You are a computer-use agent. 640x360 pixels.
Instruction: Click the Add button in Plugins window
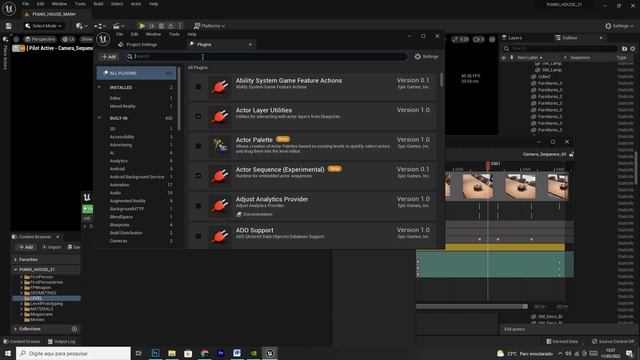pyautogui.click(x=109, y=57)
